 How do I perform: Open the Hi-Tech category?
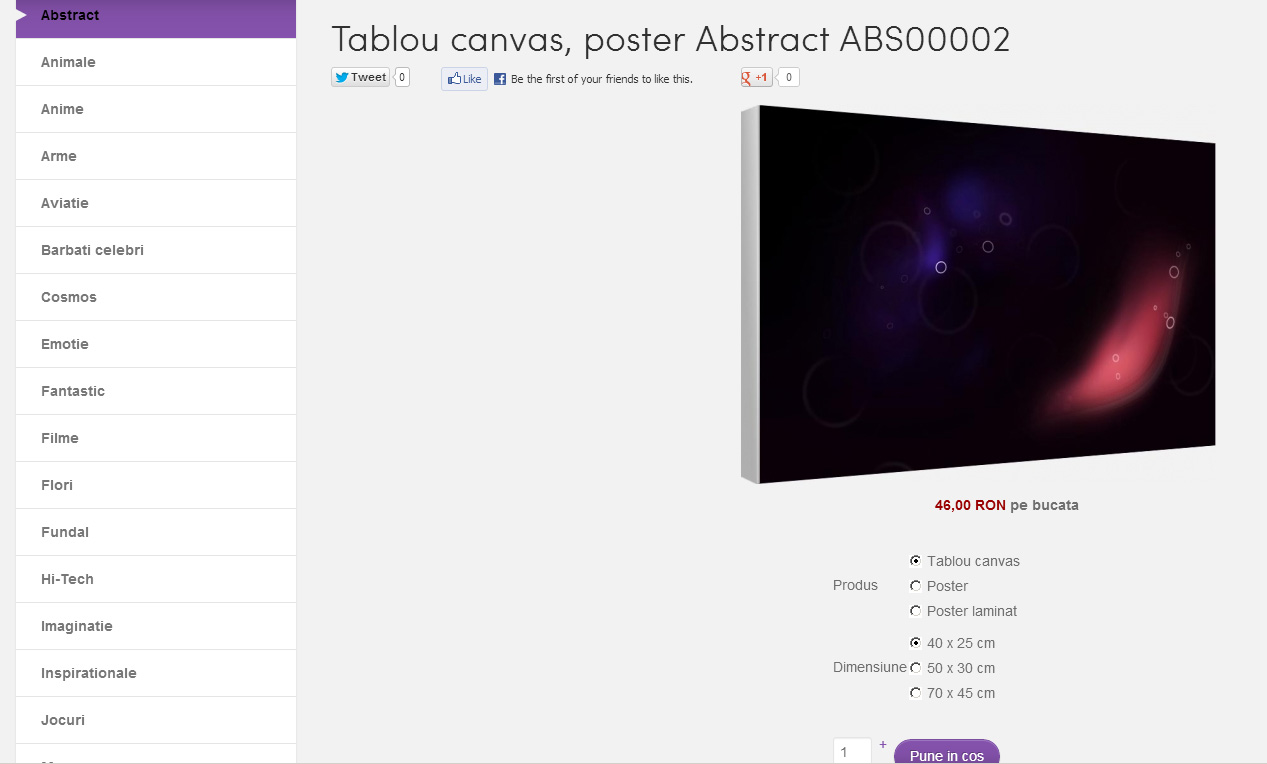click(x=156, y=579)
